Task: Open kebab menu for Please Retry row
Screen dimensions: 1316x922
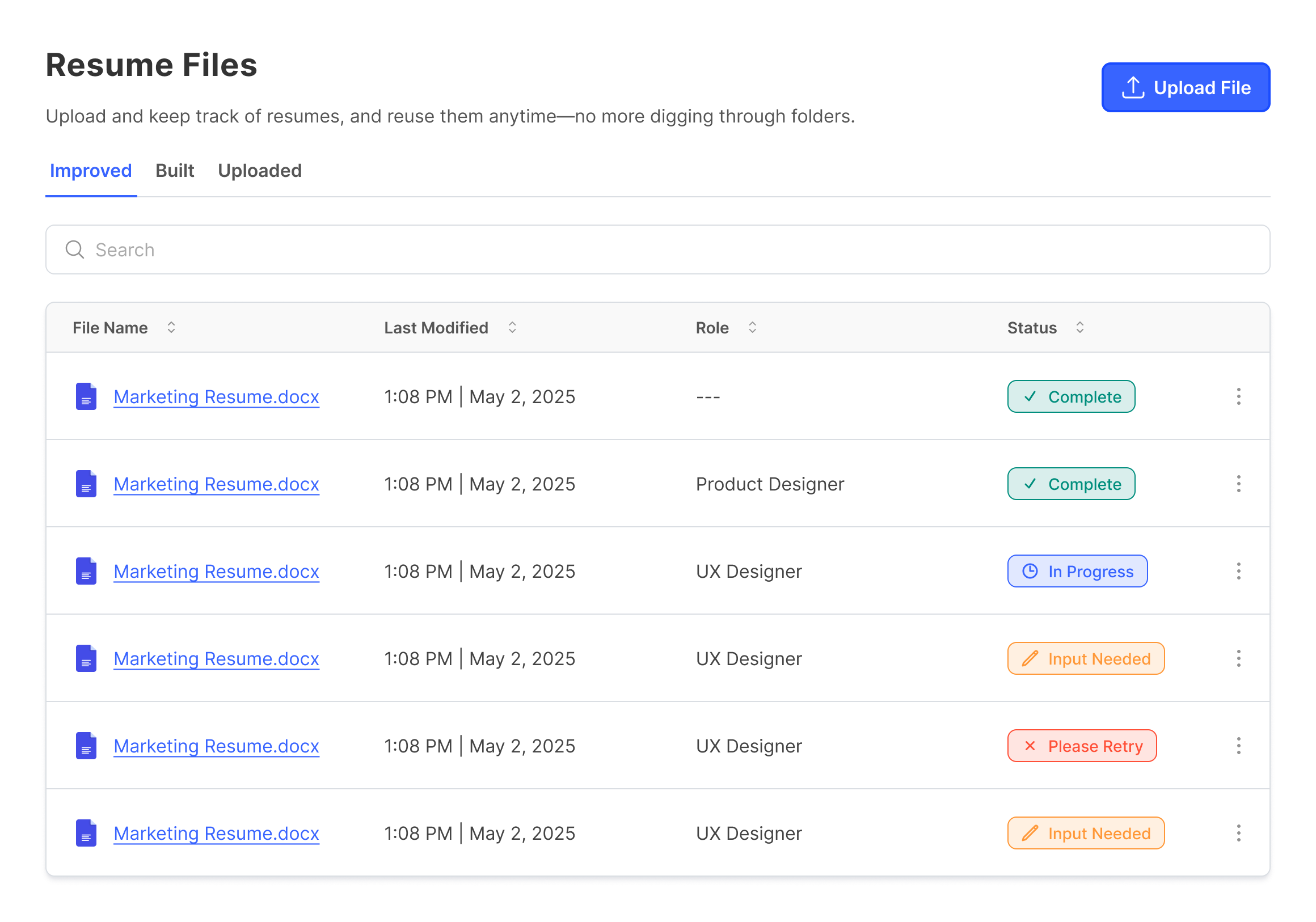Action: coord(1238,746)
